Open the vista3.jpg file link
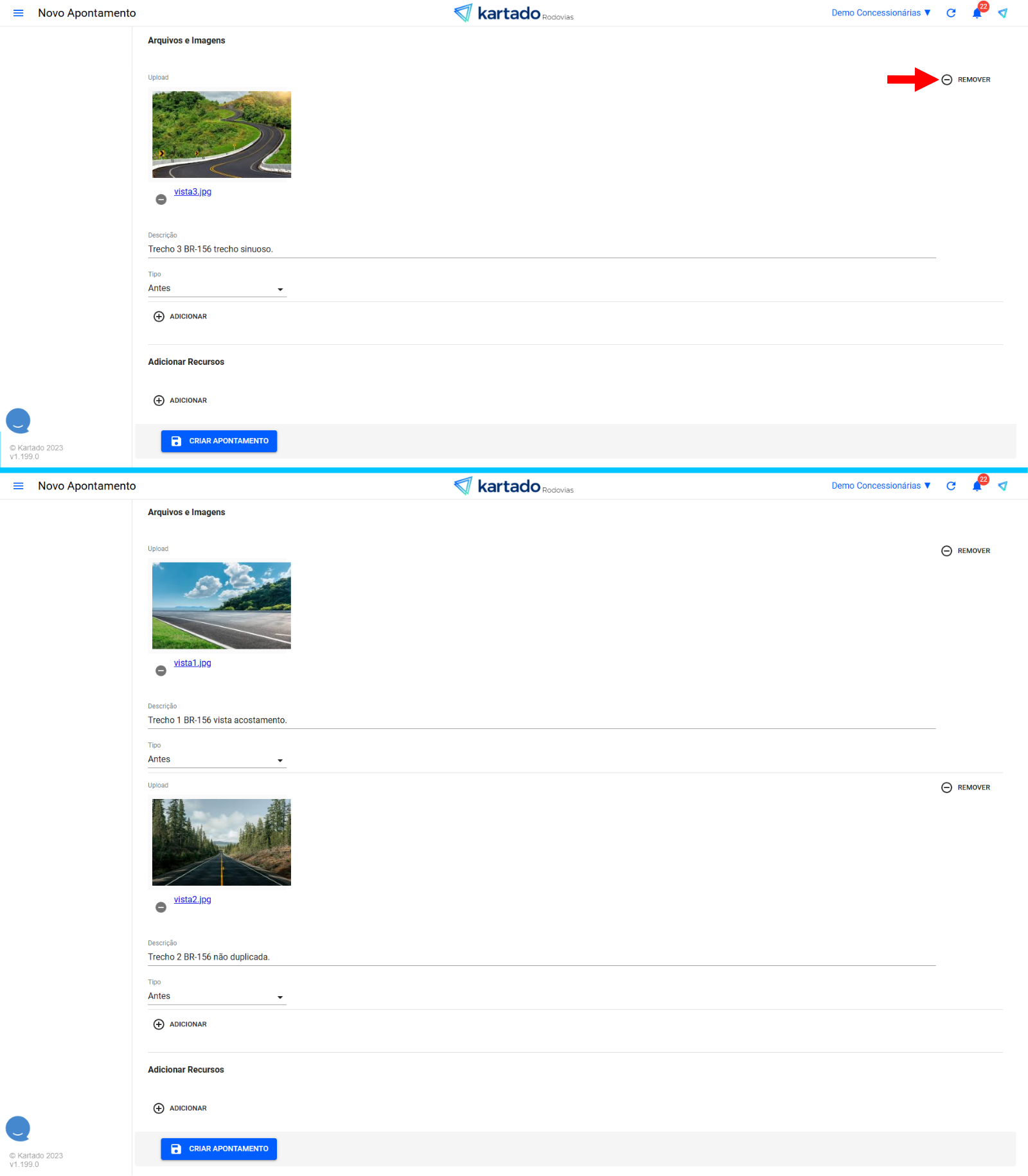 click(x=193, y=191)
